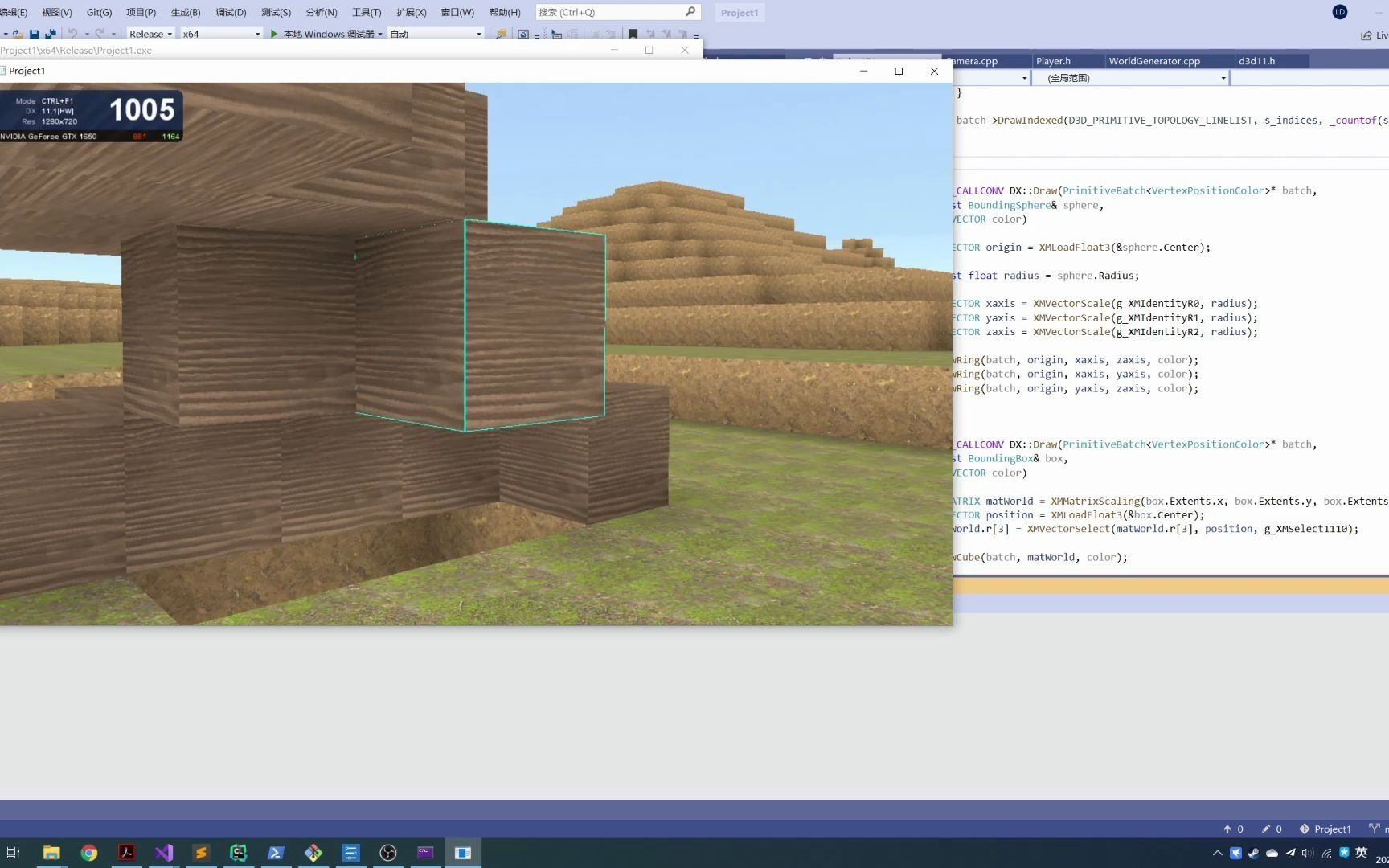
Task: Open the Git branch indicator in the status bar
Action: tap(1376, 829)
